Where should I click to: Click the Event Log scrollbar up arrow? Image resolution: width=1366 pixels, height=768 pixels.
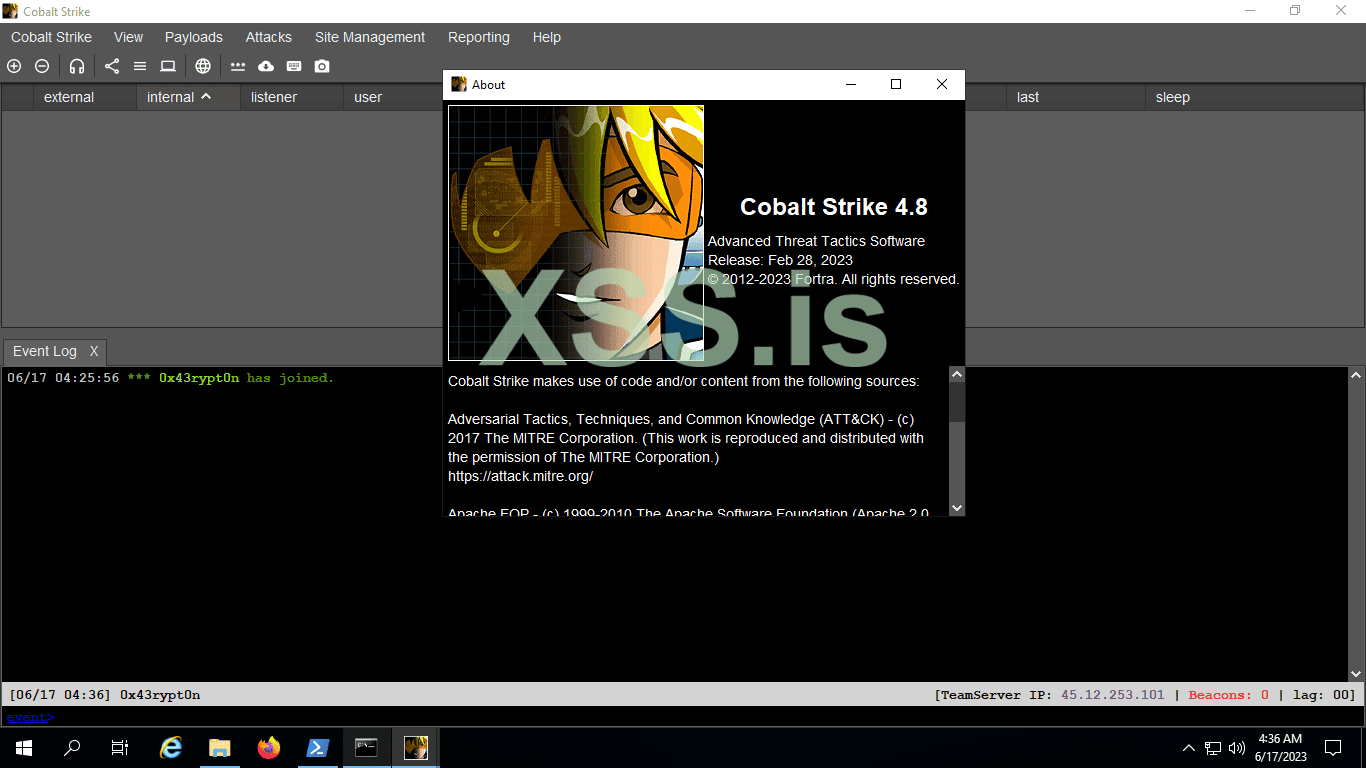pyautogui.click(x=1356, y=376)
